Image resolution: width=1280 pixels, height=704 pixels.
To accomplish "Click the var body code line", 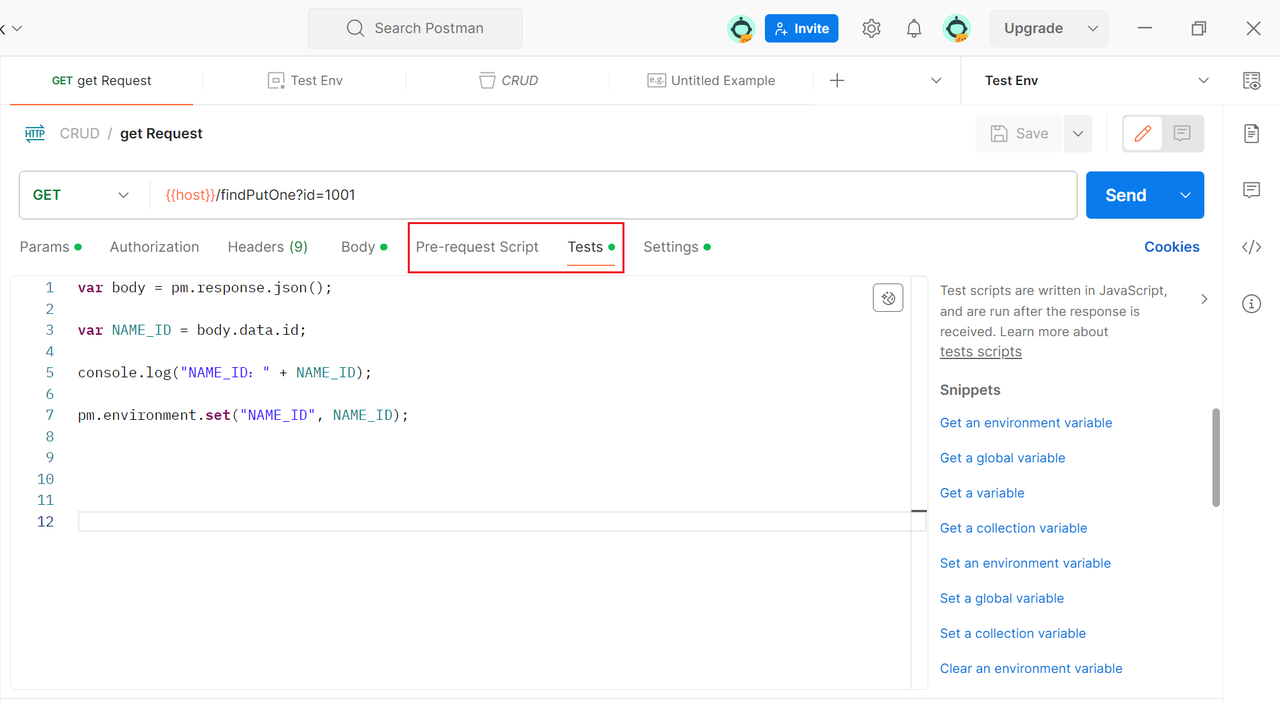I will [x=204, y=288].
